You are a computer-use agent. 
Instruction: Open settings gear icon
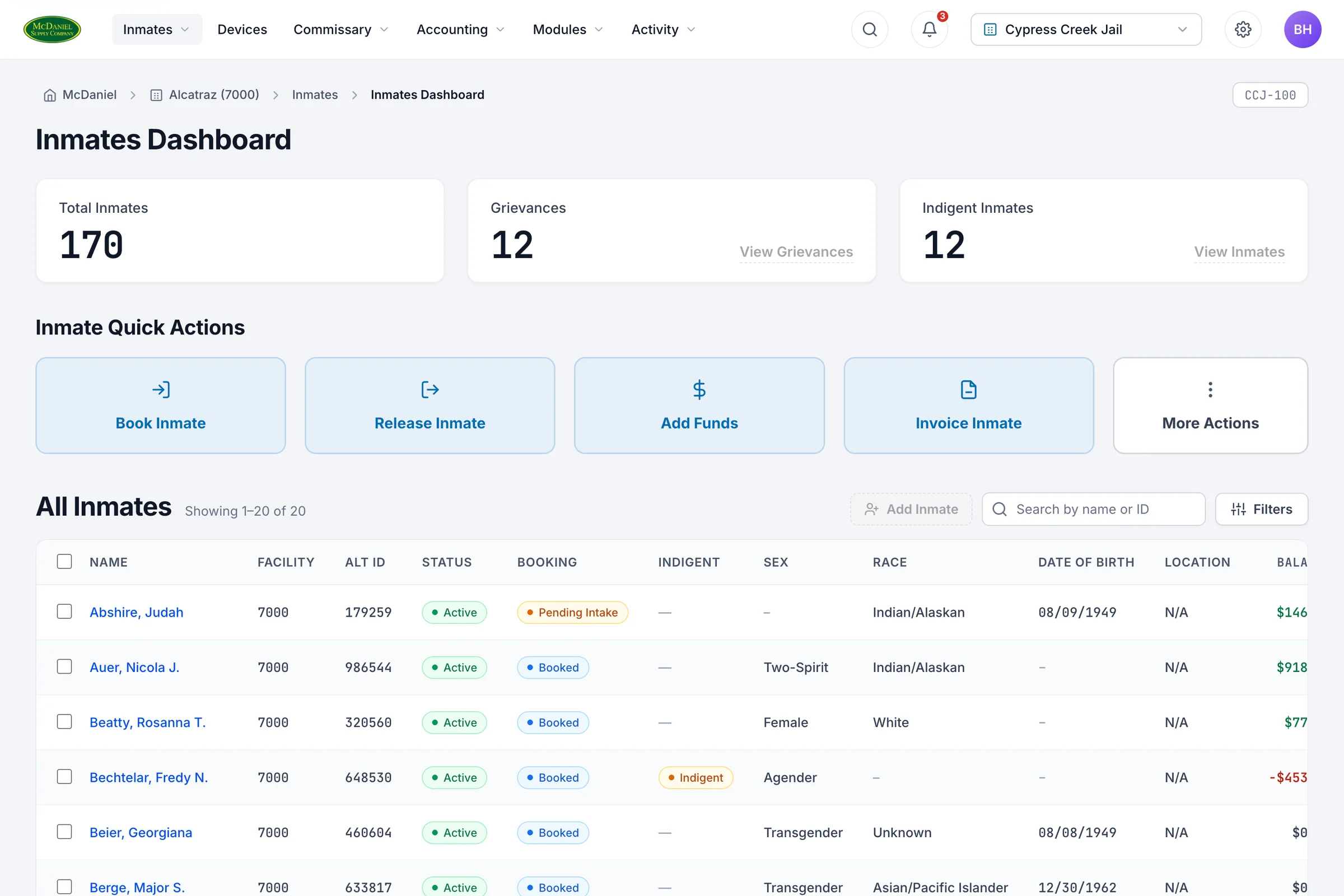[x=1242, y=29]
